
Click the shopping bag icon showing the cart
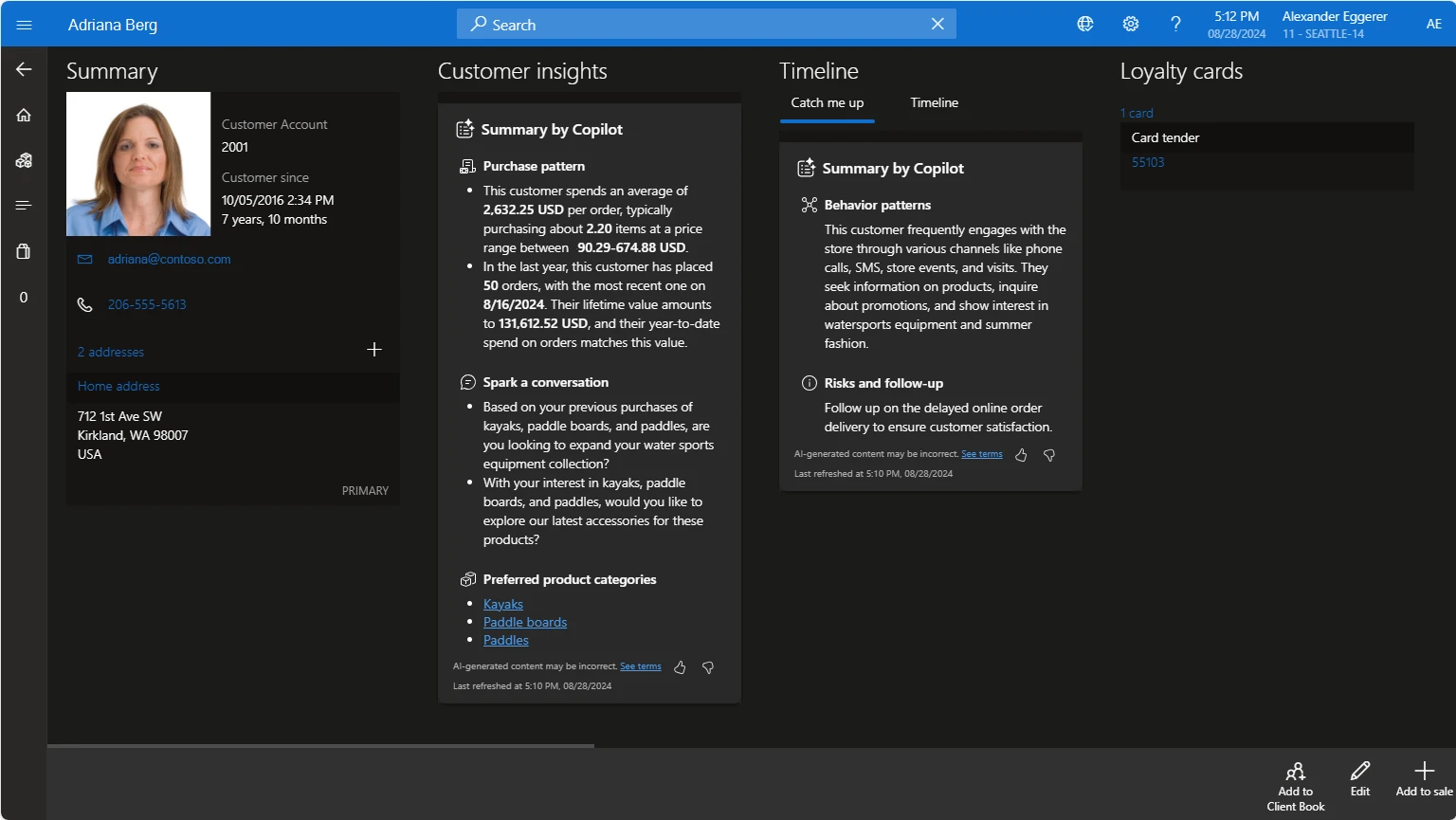pyautogui.click(x=23, y=251)
